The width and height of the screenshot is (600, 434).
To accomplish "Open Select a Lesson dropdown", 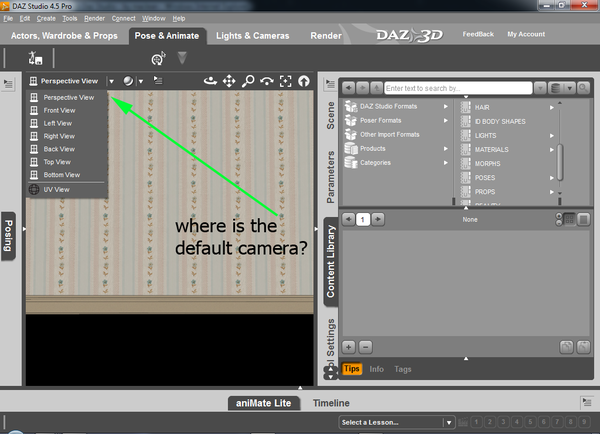I will pyautogui.click(x=397, y=422).
